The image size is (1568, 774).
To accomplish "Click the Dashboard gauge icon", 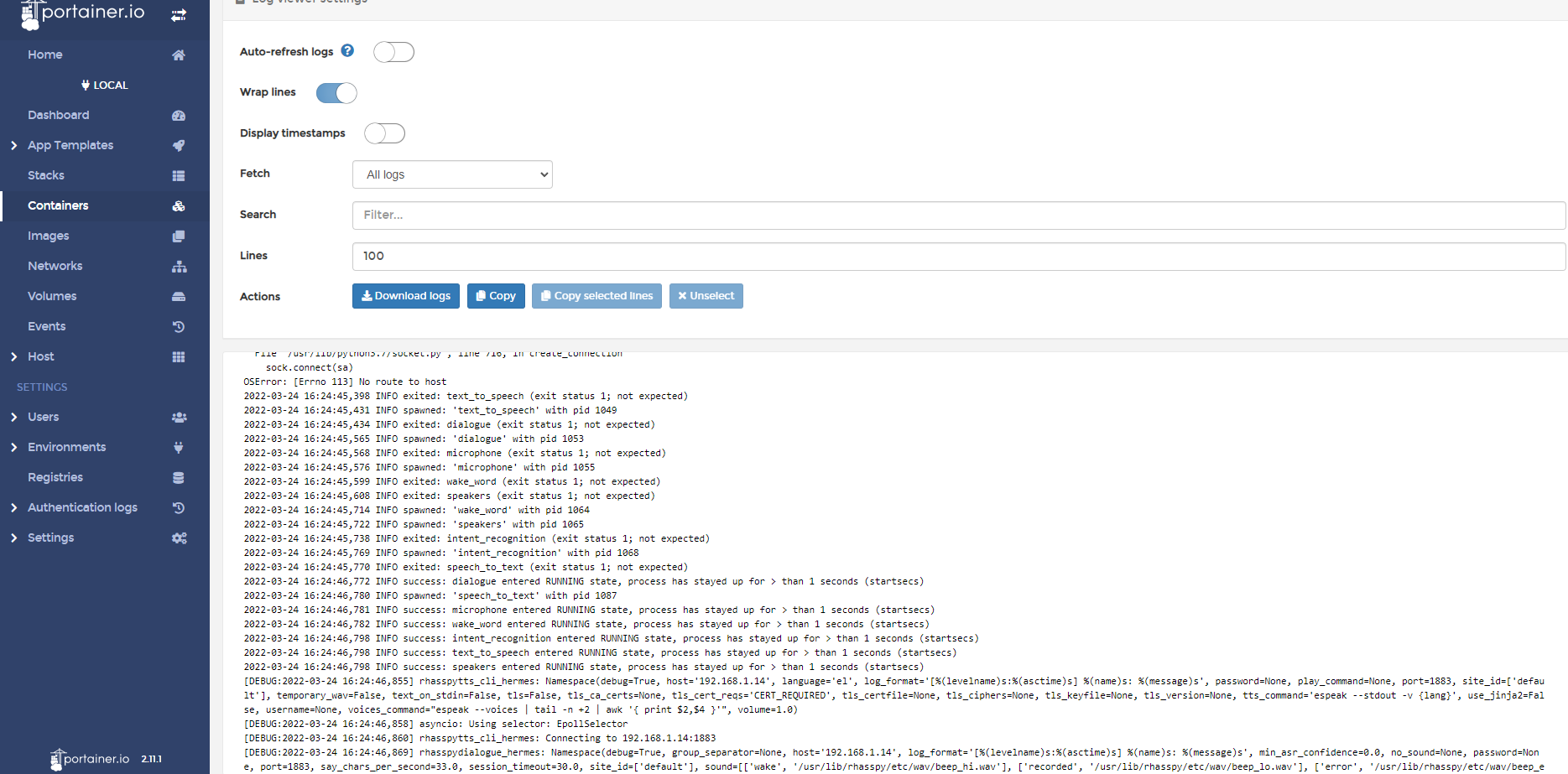I will 179,116.
